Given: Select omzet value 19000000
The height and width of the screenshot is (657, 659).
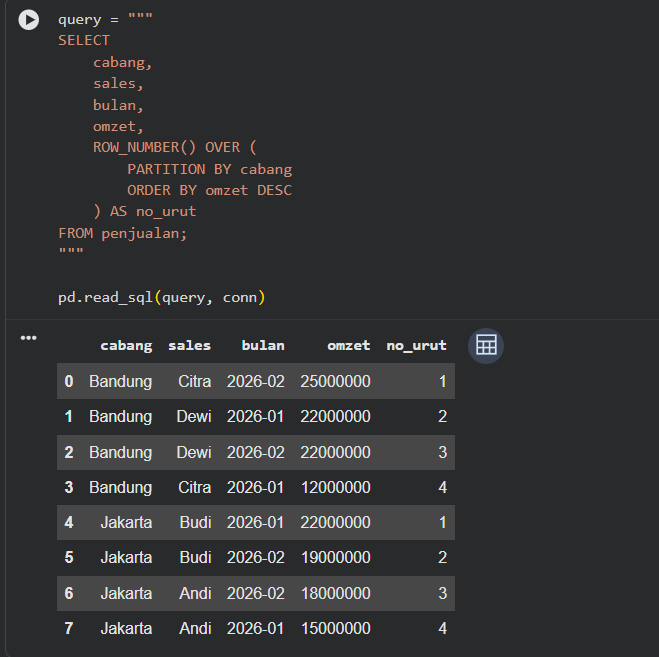Looking at the screenshot, I should 335,557.
